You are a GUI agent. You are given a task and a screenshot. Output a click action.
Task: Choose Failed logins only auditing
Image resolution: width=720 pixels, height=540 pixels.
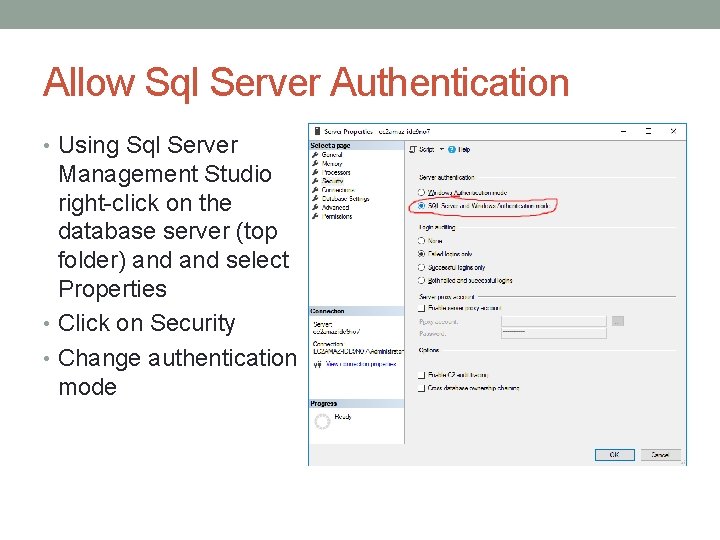[x=421, y=253]
